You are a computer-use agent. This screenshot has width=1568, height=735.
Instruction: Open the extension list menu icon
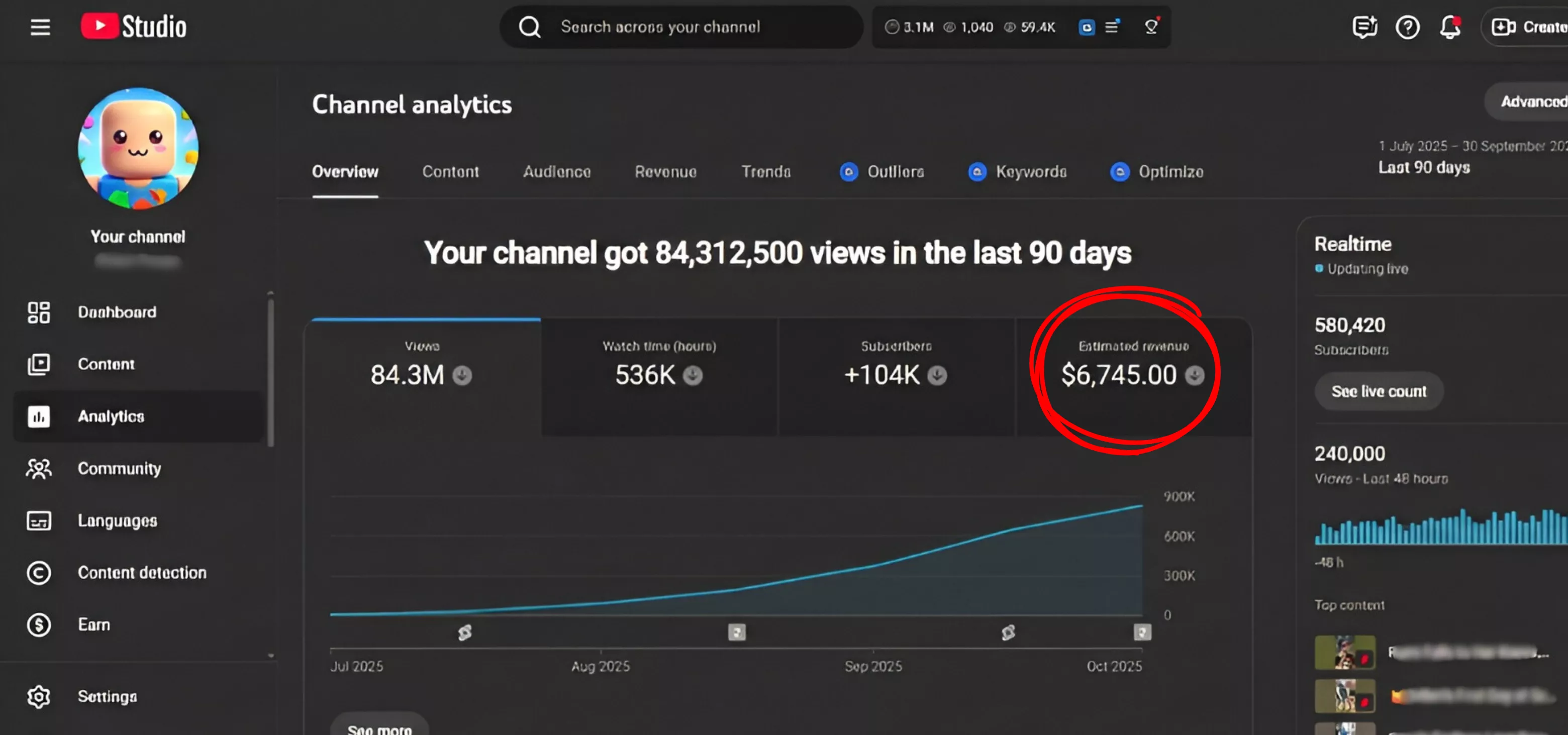tap(1112, 27)
